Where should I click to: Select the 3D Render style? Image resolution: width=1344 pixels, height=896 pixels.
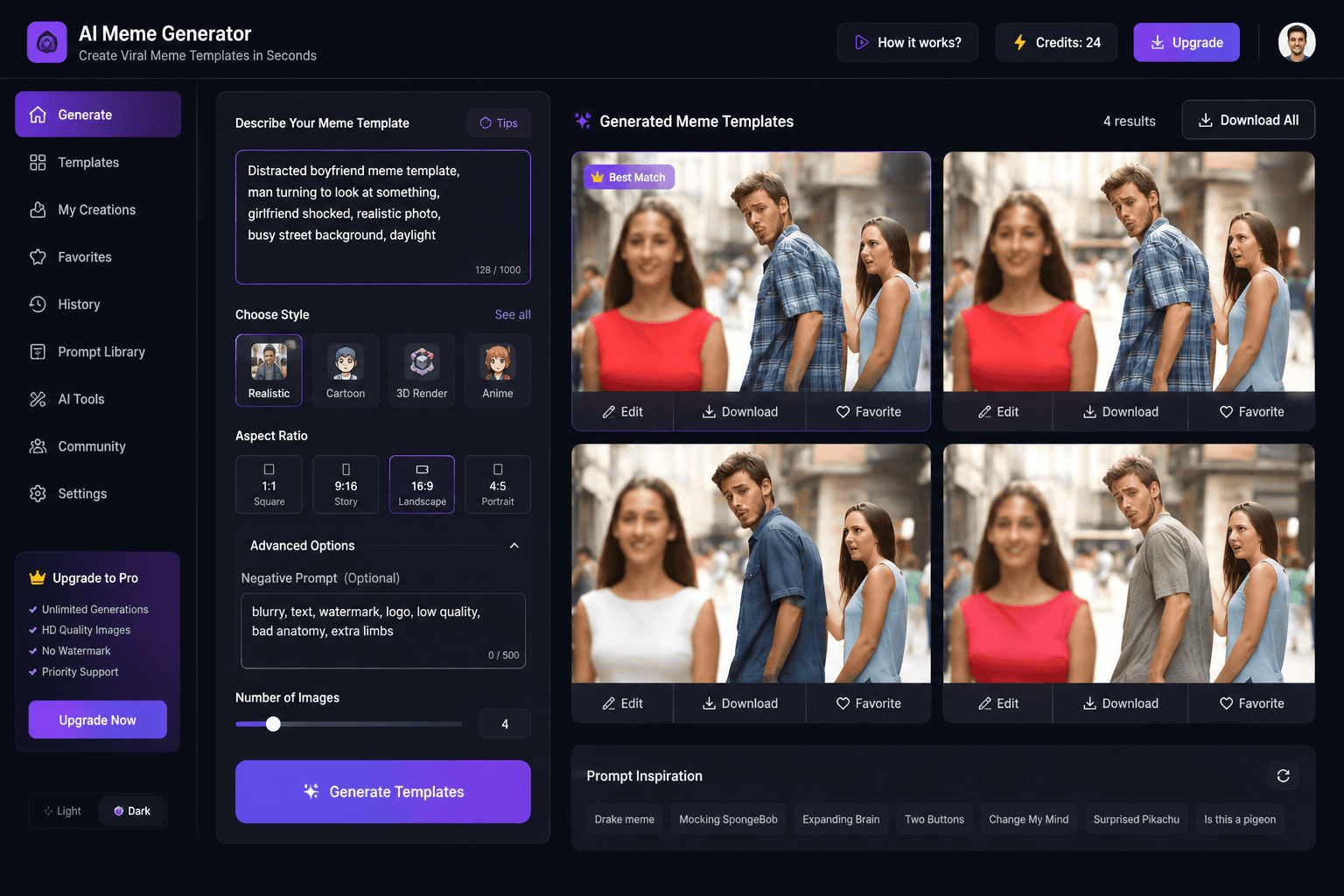click(x=422, y=370)
